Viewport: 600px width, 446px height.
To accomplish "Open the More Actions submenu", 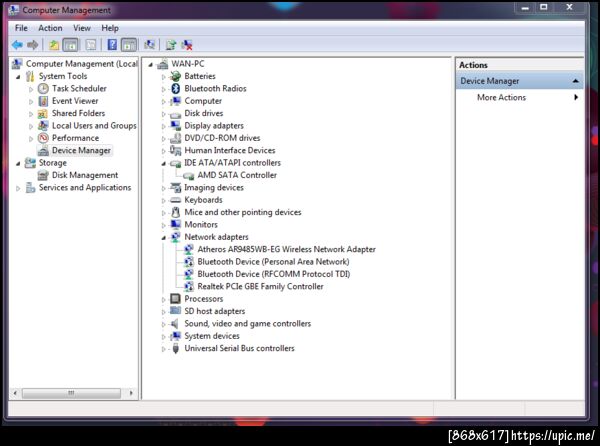I will tap(520, 98).
